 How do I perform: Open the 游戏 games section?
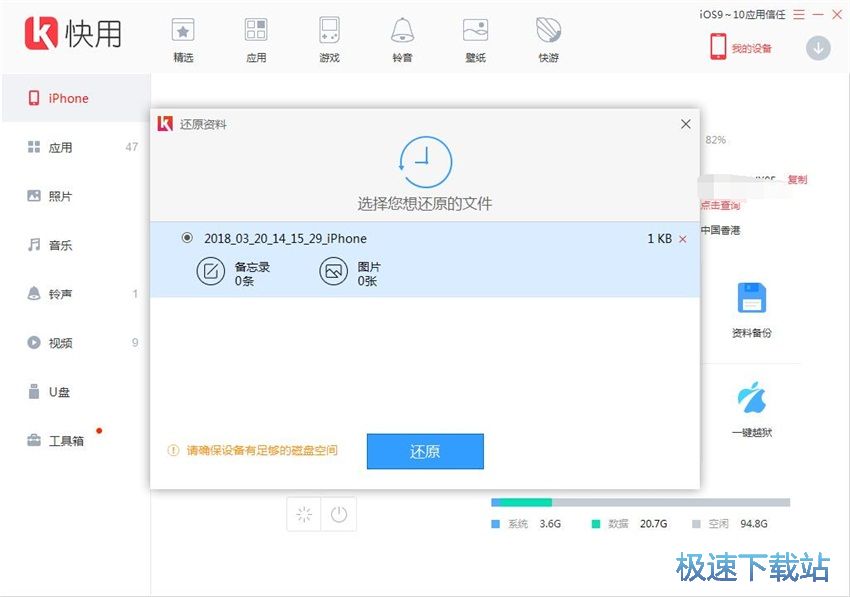click(x=329, y=40)
